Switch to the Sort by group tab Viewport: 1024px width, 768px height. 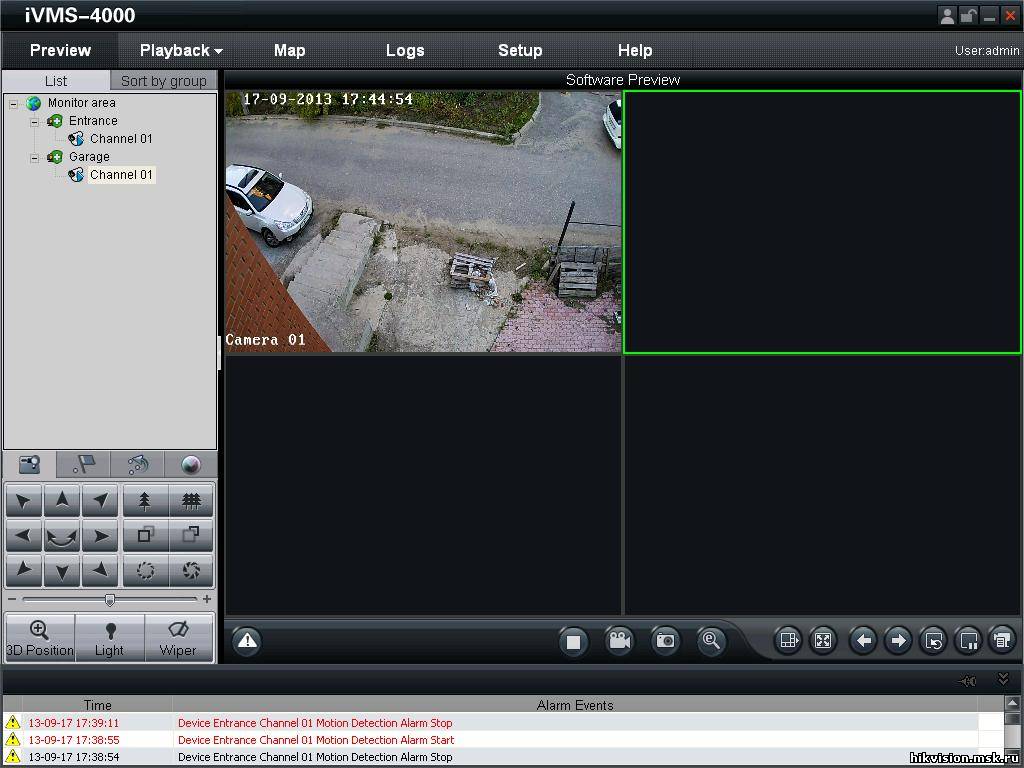click(163, 81)
